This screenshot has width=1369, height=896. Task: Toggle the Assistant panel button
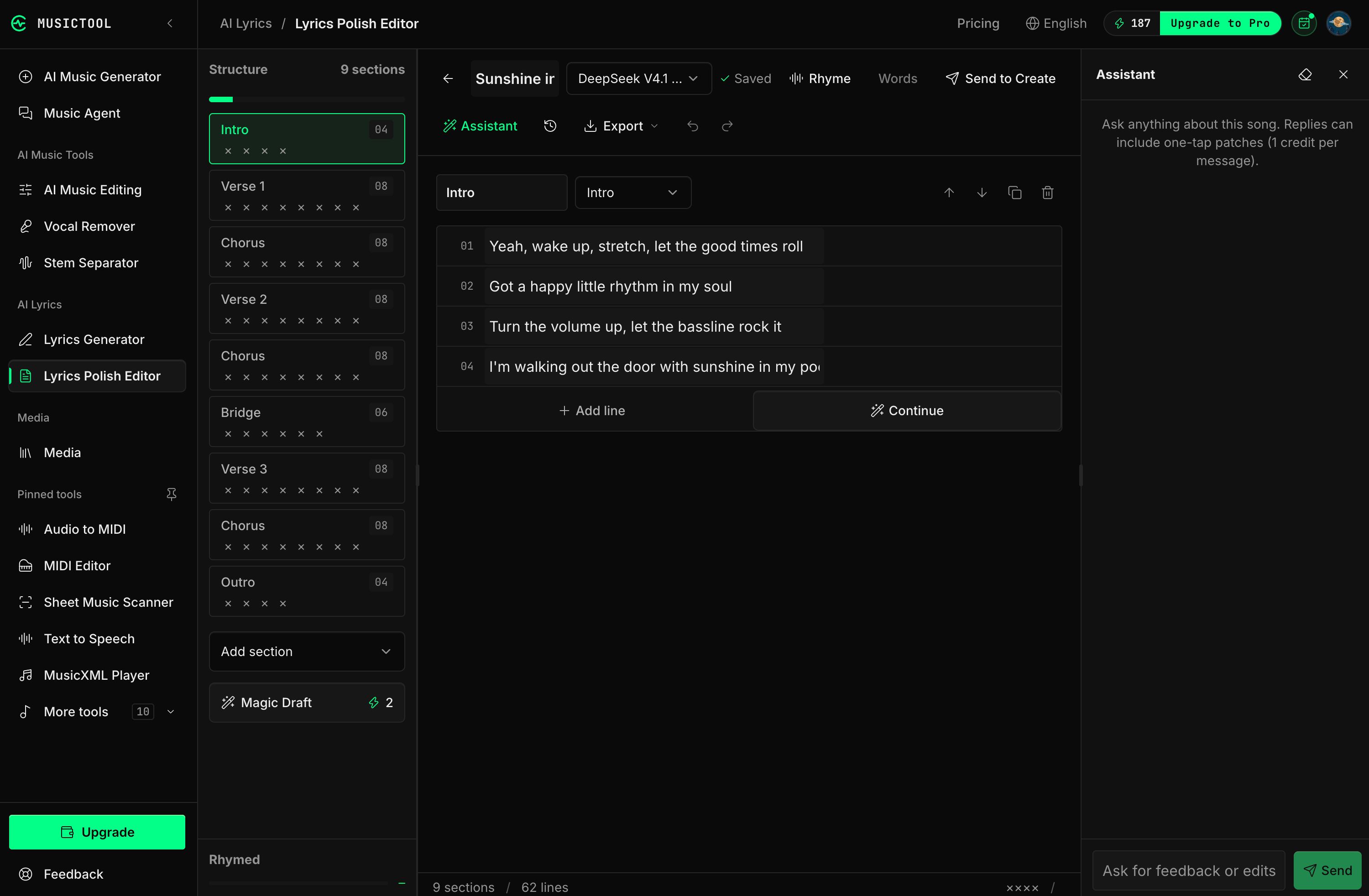coord(481,126)
